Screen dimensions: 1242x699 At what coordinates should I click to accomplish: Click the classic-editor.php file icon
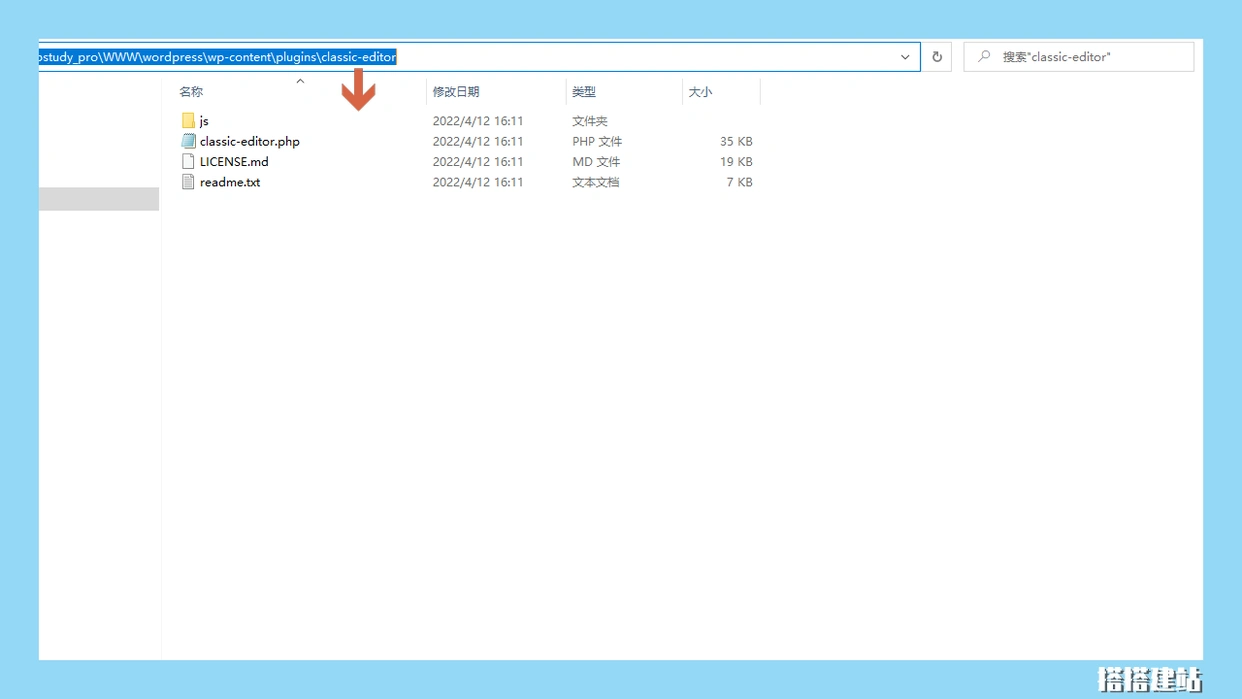pyautogui.click(x=188, y=141)
